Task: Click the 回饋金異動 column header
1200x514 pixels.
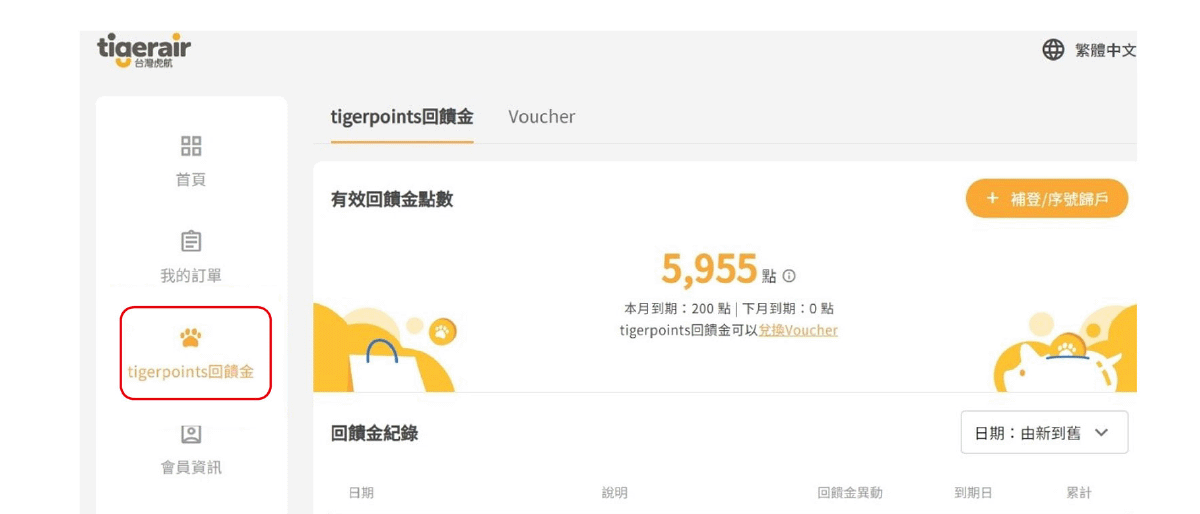Action: click(x=850, y=493)
